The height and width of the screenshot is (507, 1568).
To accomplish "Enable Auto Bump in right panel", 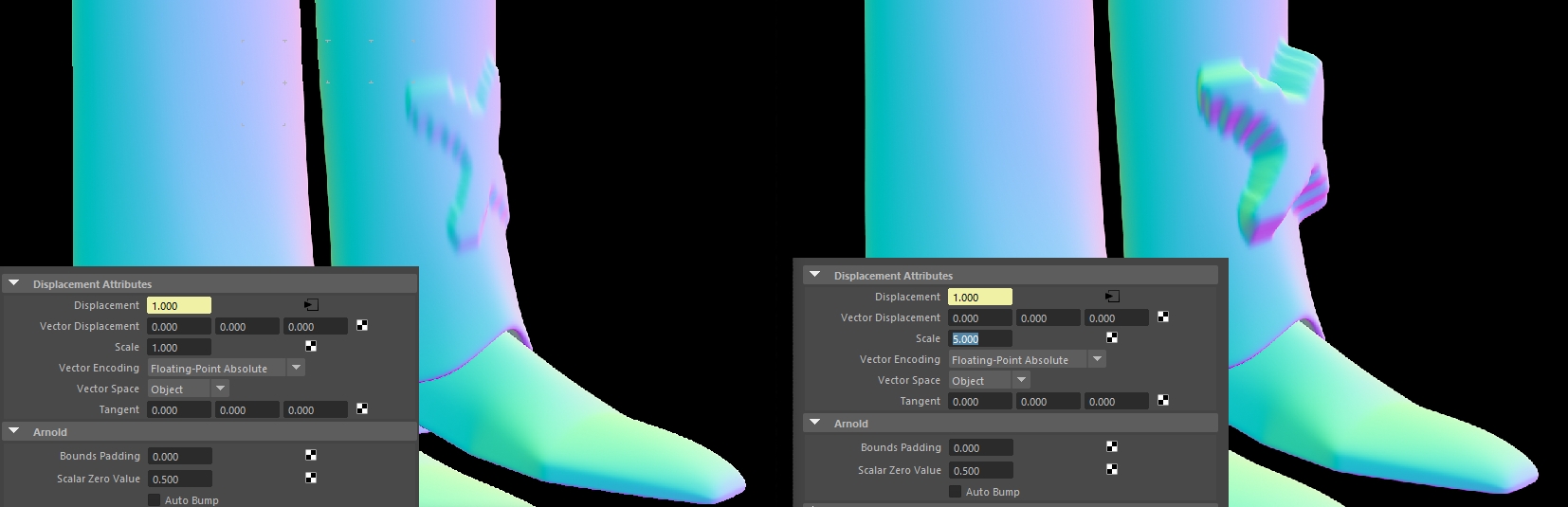I will tap(955, 491).
